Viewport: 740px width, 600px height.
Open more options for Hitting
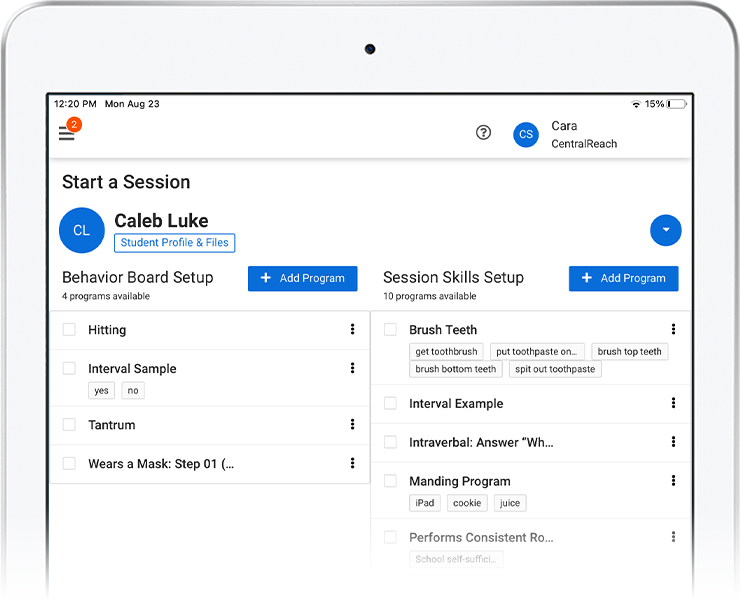[x=353, y=329]
